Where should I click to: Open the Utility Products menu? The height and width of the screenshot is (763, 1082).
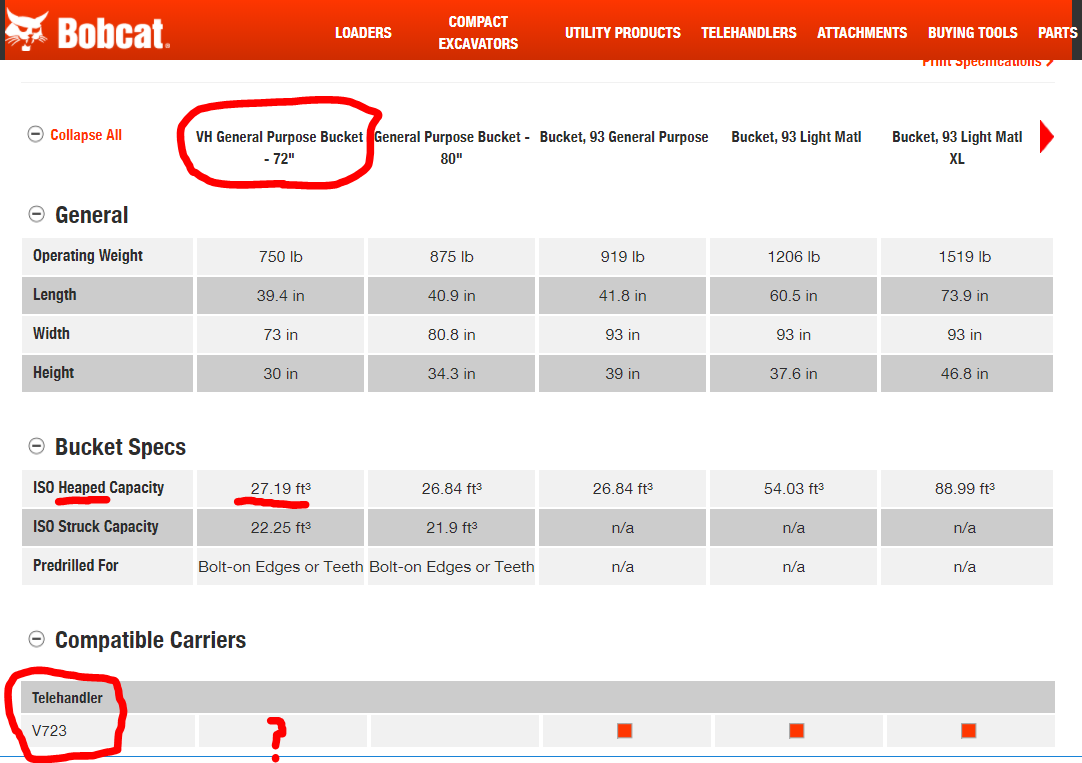point(622,32)
